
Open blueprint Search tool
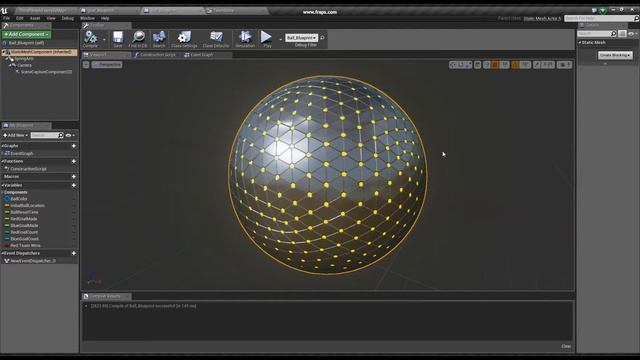(x=159, y=39)
